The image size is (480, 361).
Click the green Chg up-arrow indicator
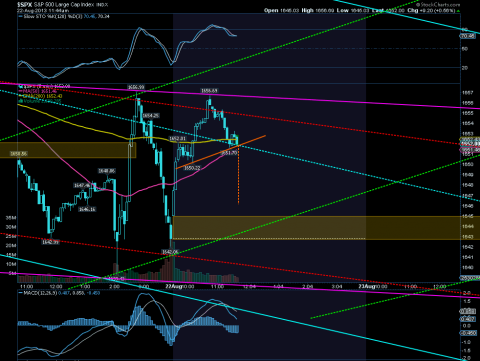tap(459, 11)
